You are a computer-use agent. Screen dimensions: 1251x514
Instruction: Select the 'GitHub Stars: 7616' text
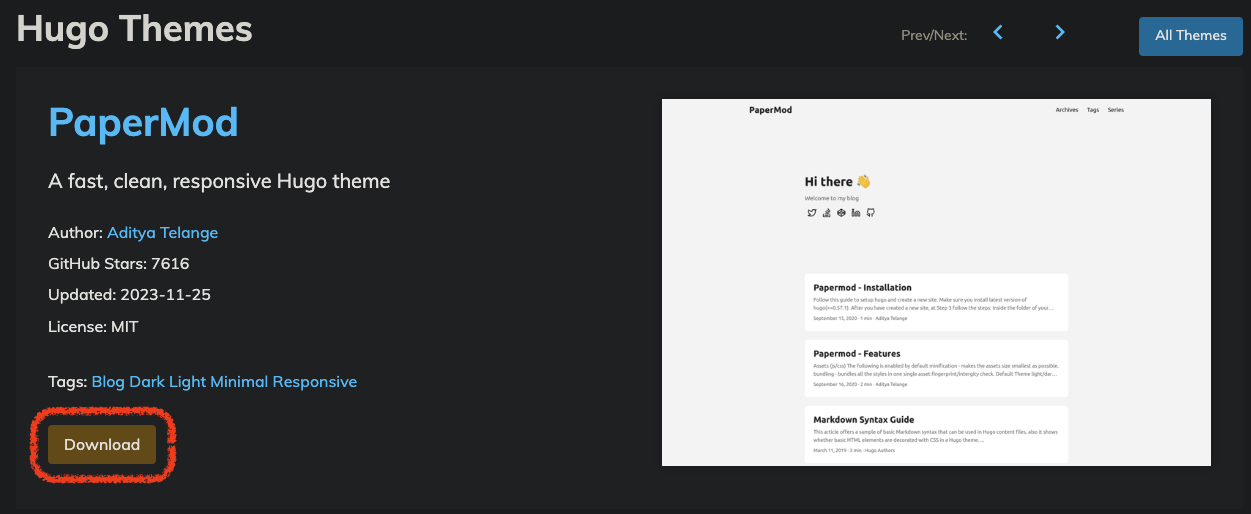pyautogui.click(x=119, y=264)
